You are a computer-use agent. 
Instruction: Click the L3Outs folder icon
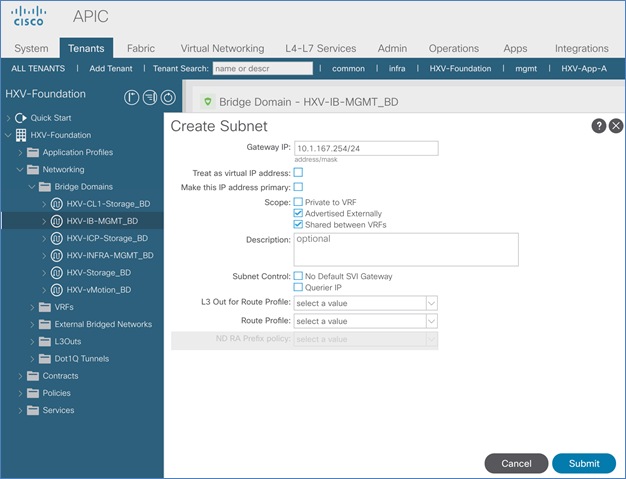45,341
